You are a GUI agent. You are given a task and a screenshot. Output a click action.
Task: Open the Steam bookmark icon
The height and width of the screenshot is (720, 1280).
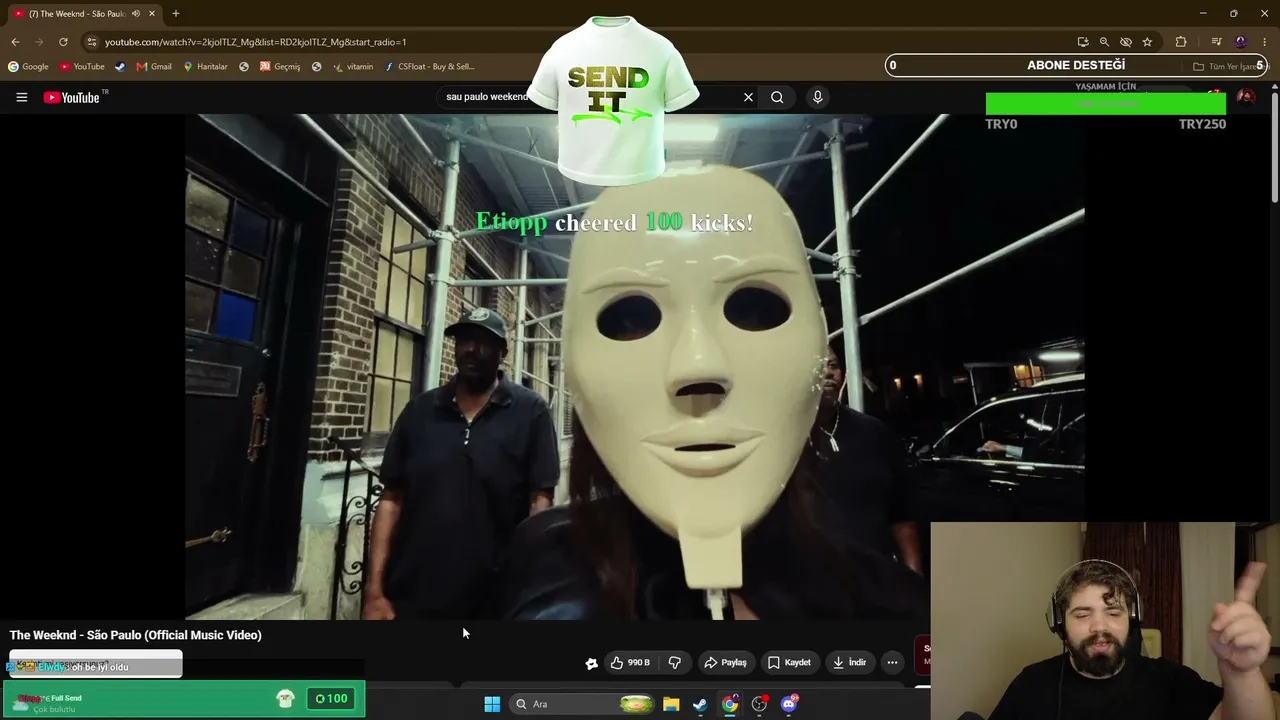pyautogui.click(x=121, y=67)
